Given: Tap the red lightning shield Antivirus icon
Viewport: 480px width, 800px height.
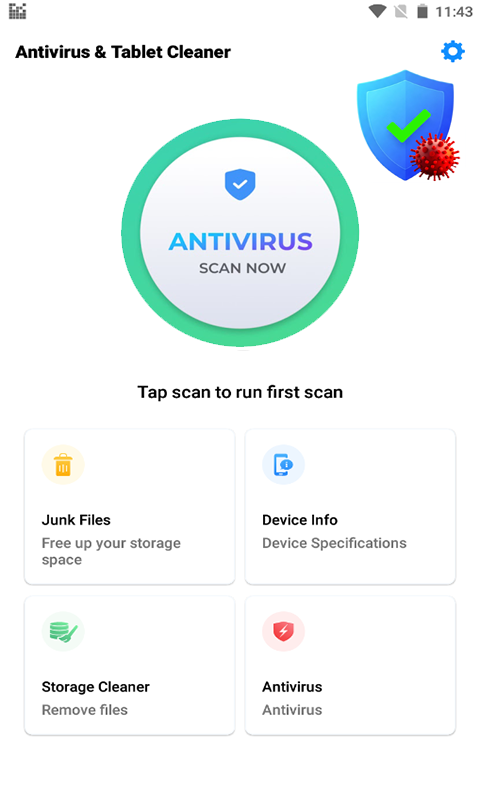Looking at the screenshot, I should coord(283,631).
